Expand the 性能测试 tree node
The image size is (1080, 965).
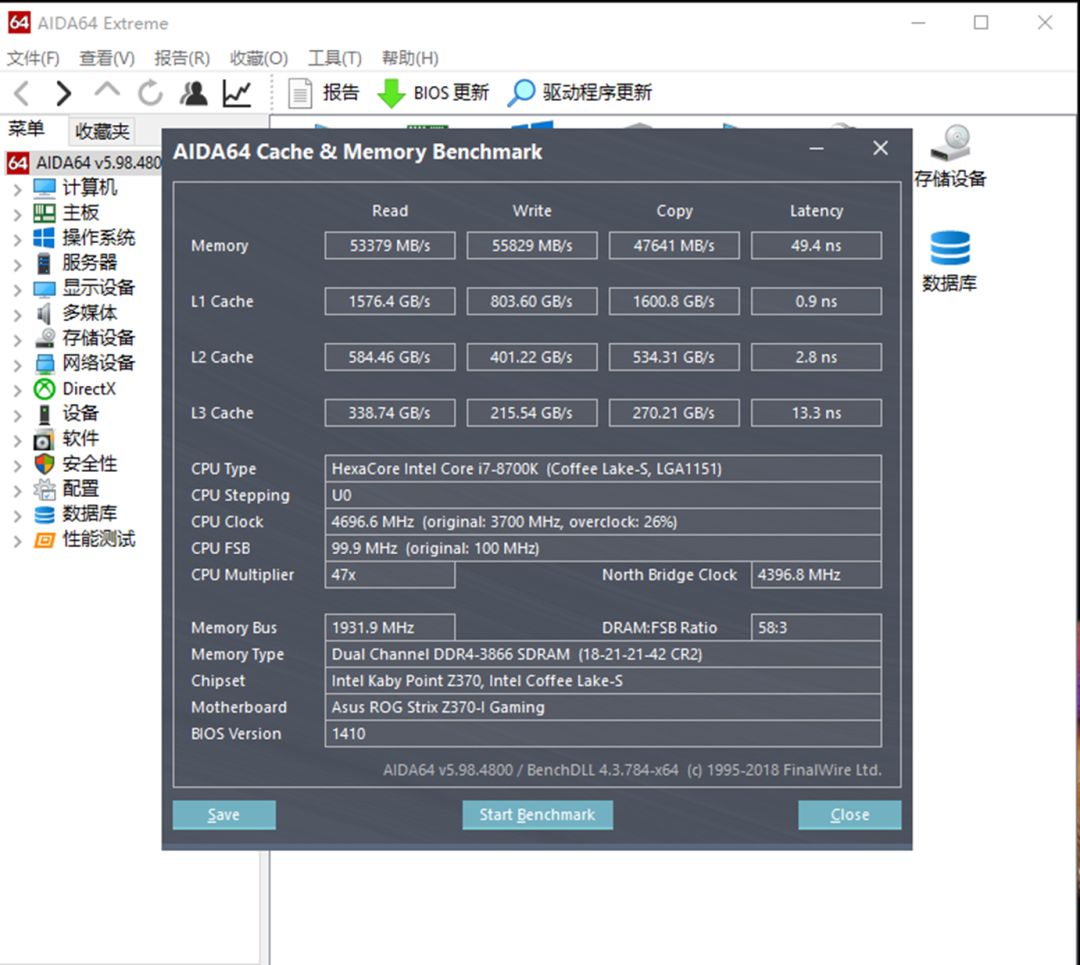point(17,541)
